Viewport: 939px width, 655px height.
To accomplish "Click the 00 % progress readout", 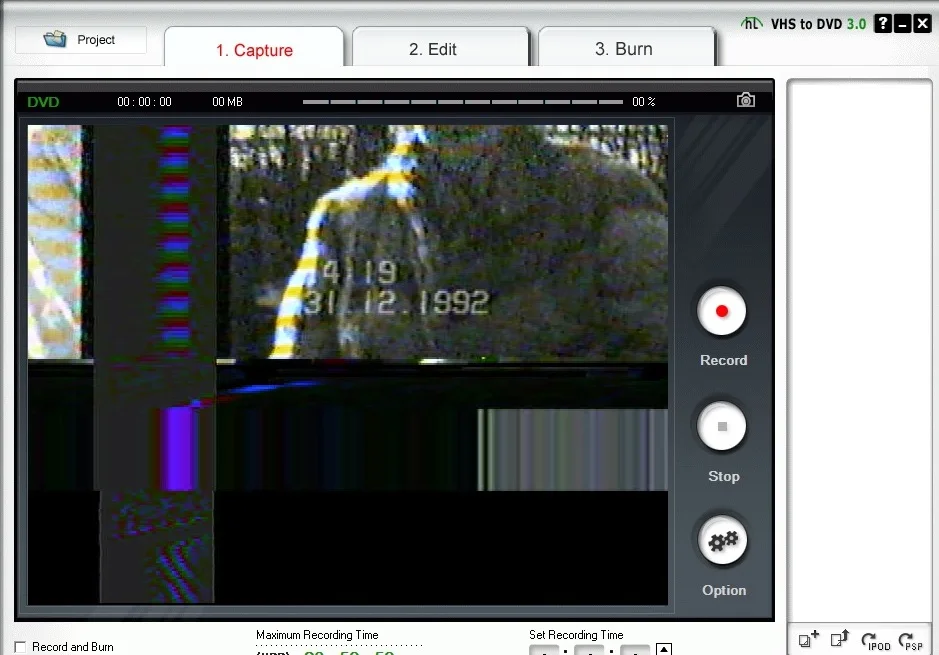I will (644, 102).
